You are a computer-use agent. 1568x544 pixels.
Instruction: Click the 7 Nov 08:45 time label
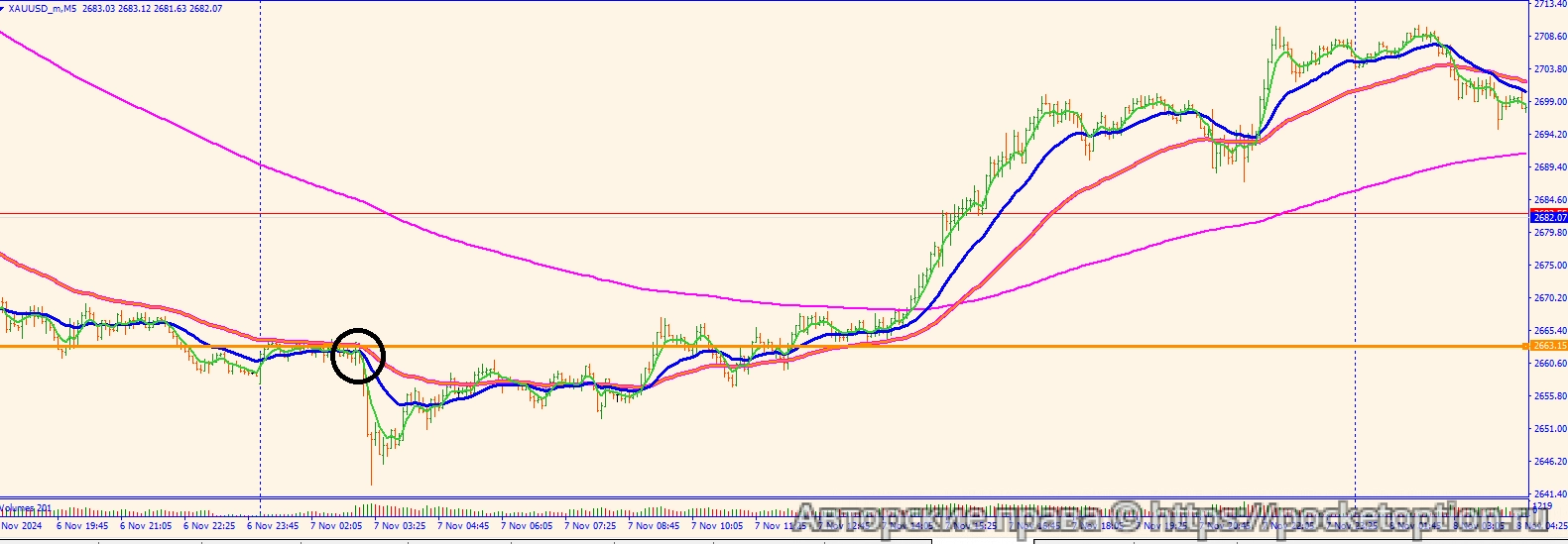tap(656, 526)
